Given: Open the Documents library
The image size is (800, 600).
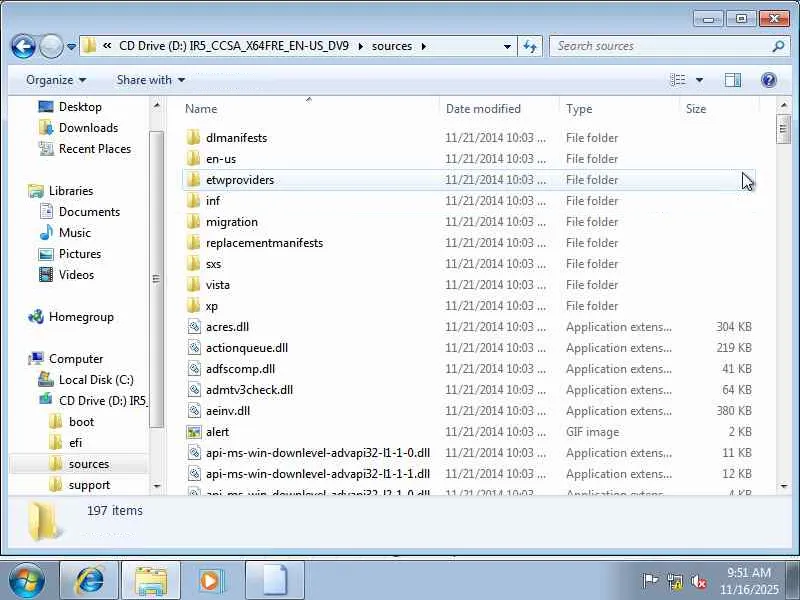Looking at the screenshot, I should tap(89, 212).
